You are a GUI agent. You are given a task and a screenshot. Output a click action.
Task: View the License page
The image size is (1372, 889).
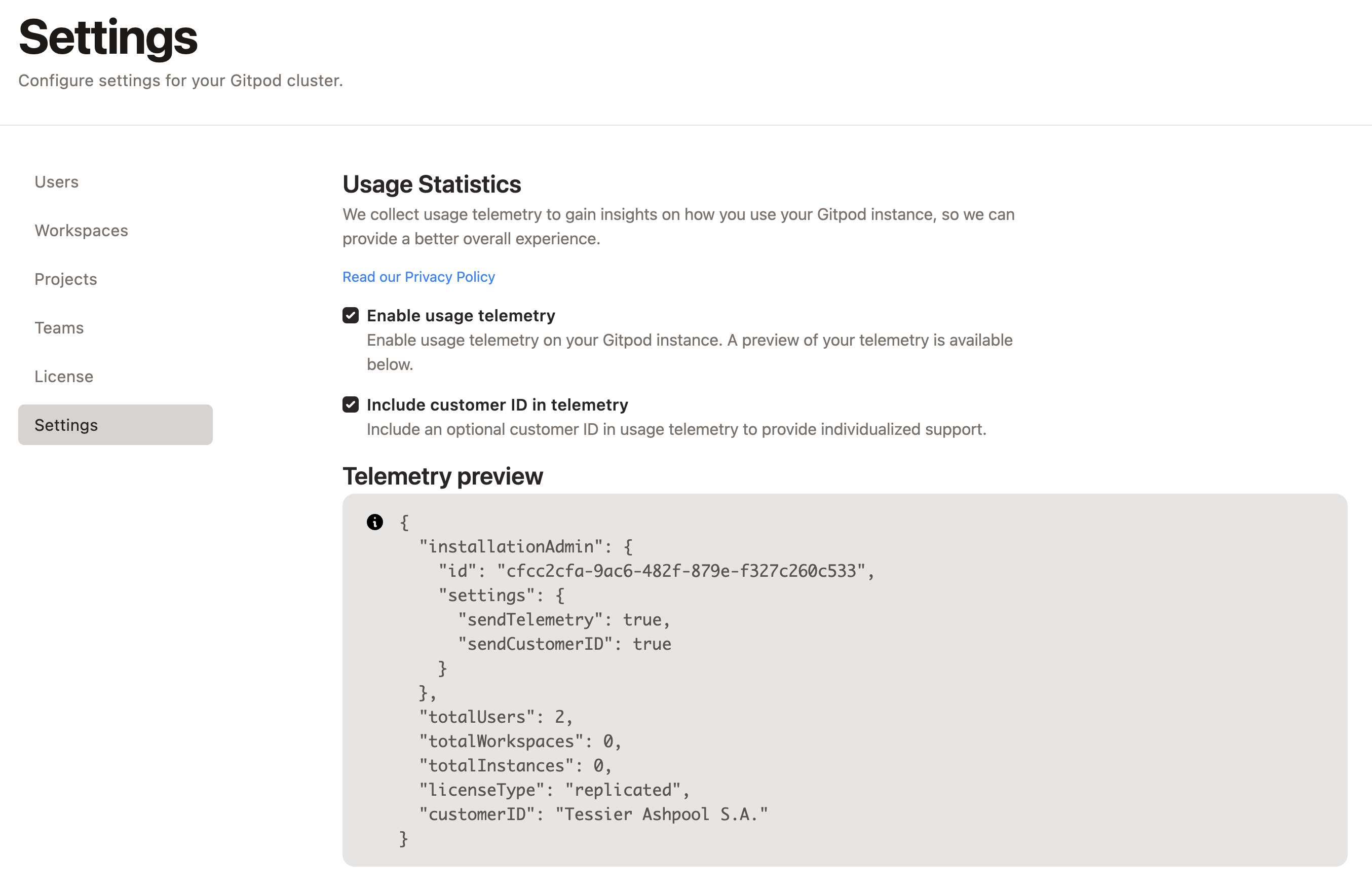(63, 376)
